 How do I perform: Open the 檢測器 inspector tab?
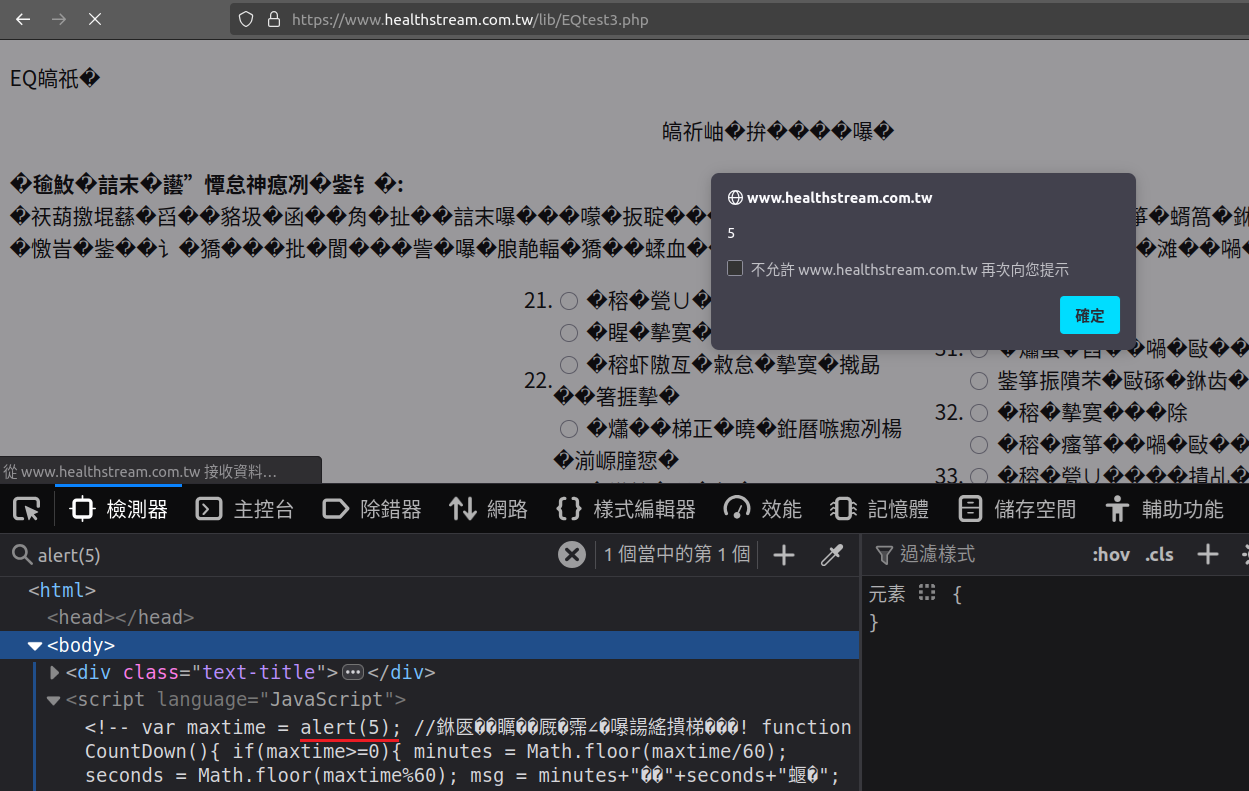[119, 509]
